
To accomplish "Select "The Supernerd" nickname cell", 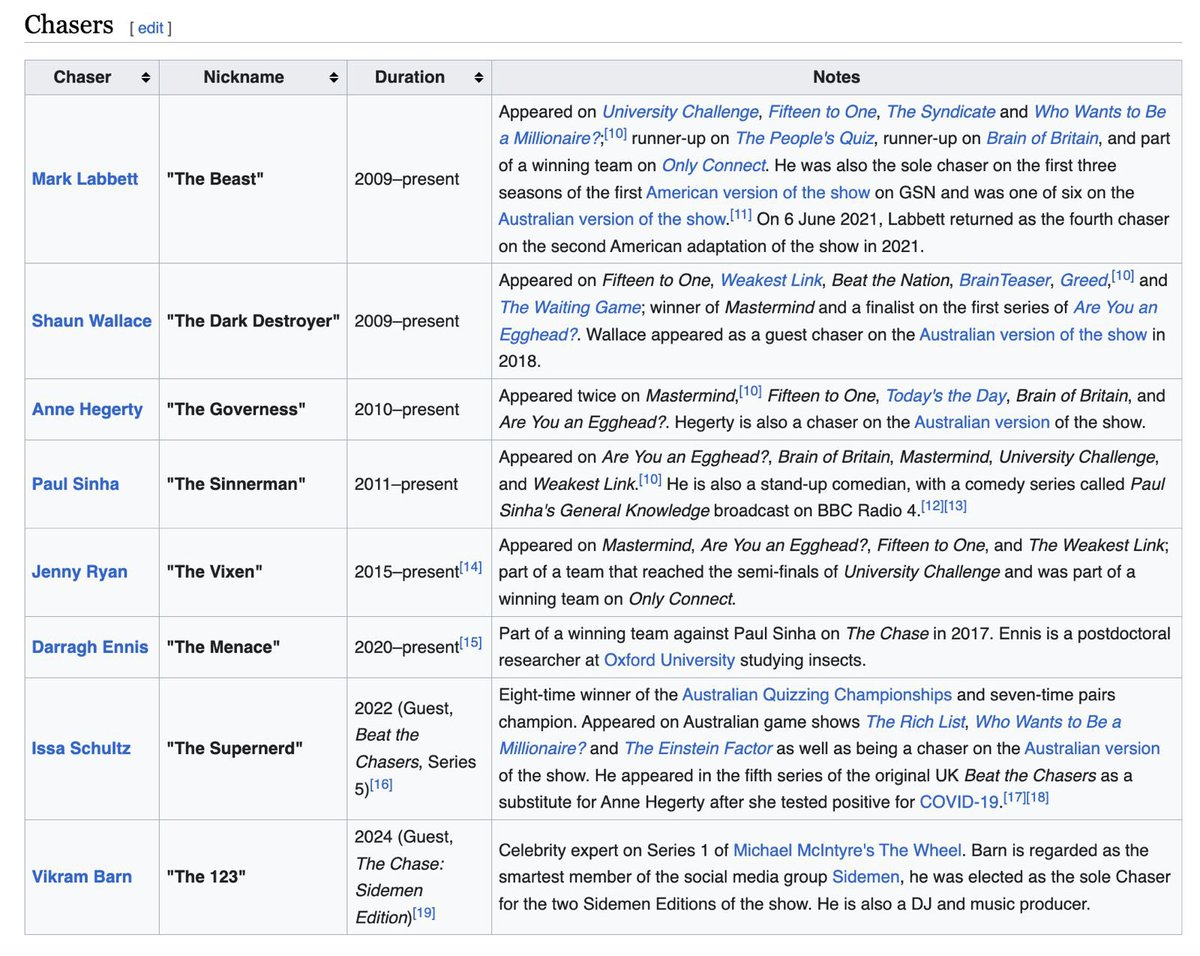I will point(253,748).
